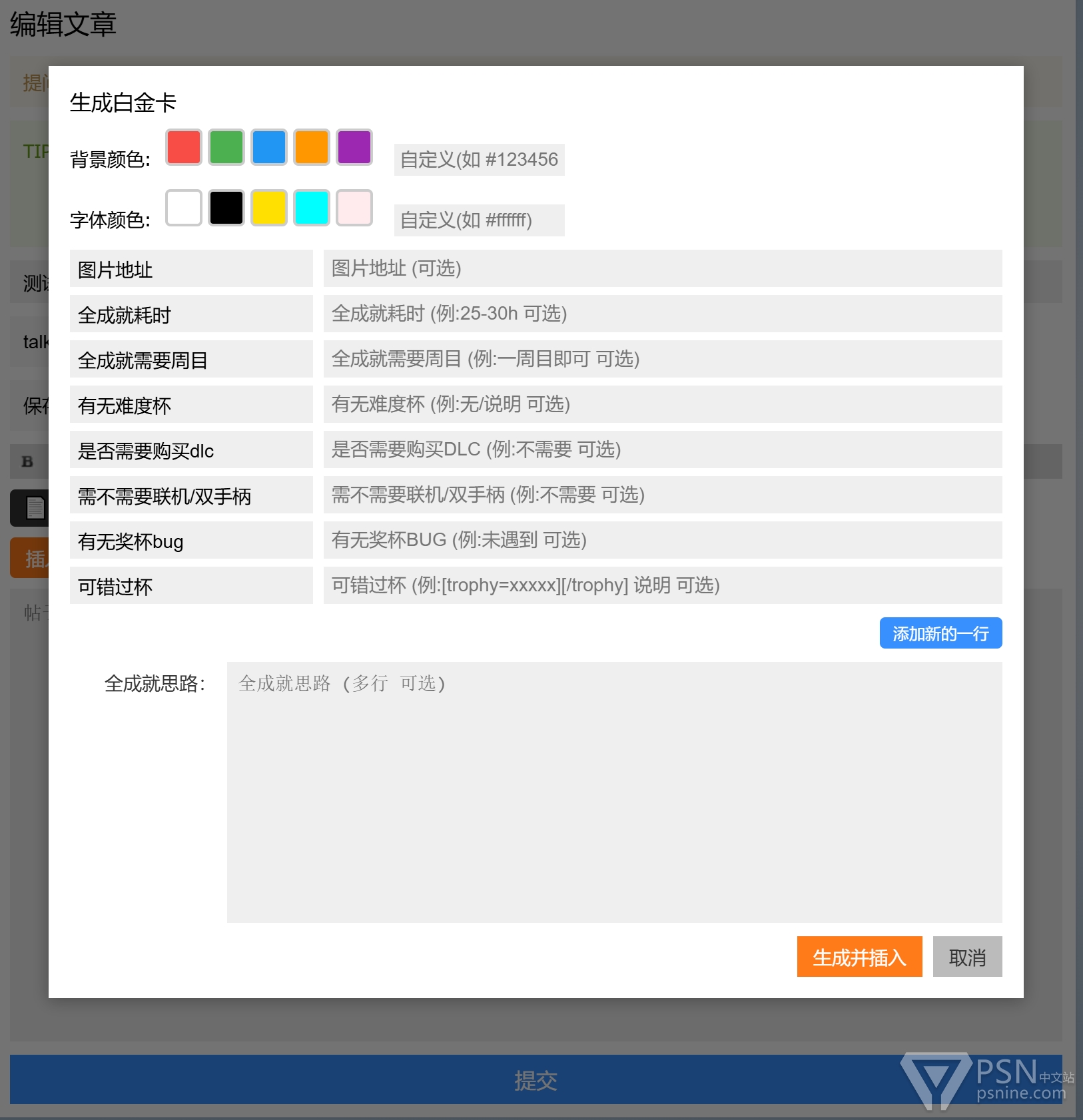Choose the black font color swatch
Screen dimensions: 1083x1120
(226, 208)
